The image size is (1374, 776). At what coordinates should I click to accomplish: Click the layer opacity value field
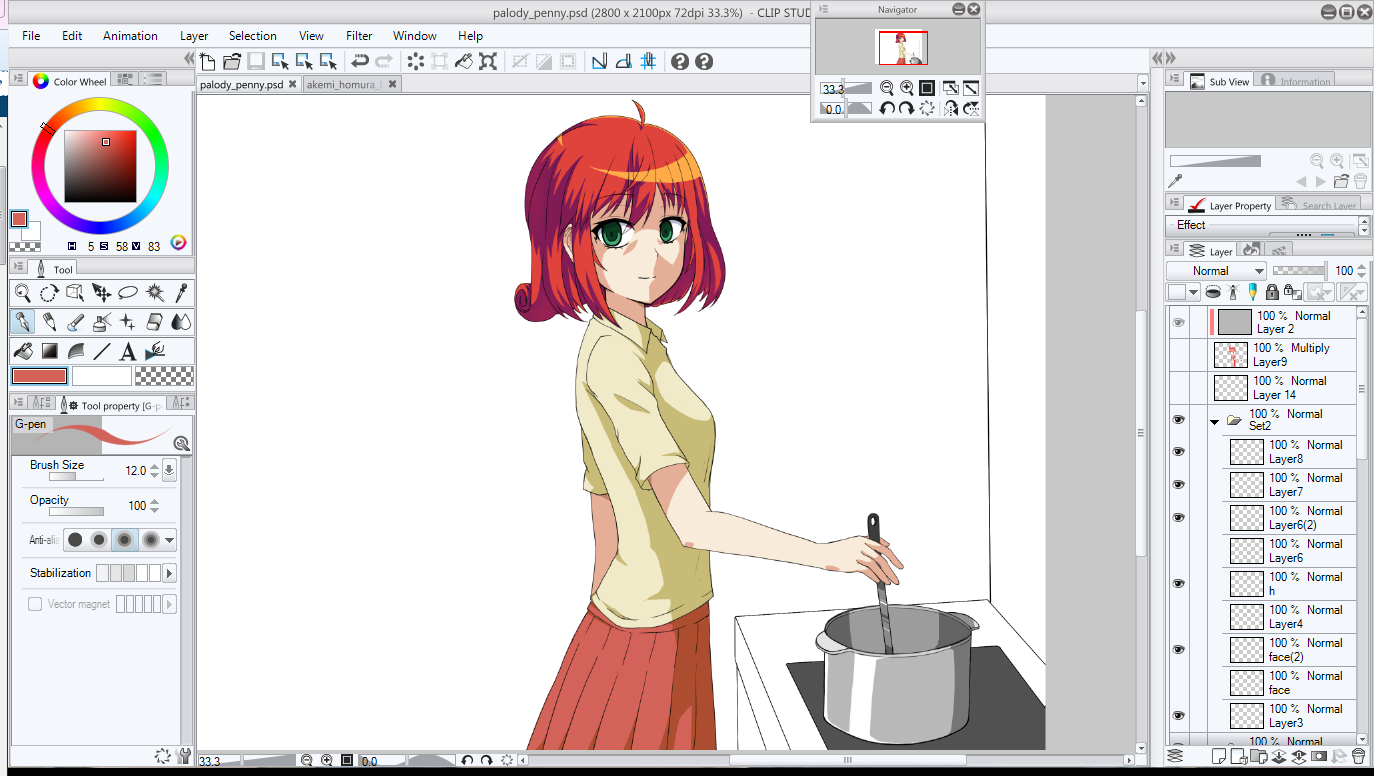[1343, 270]
